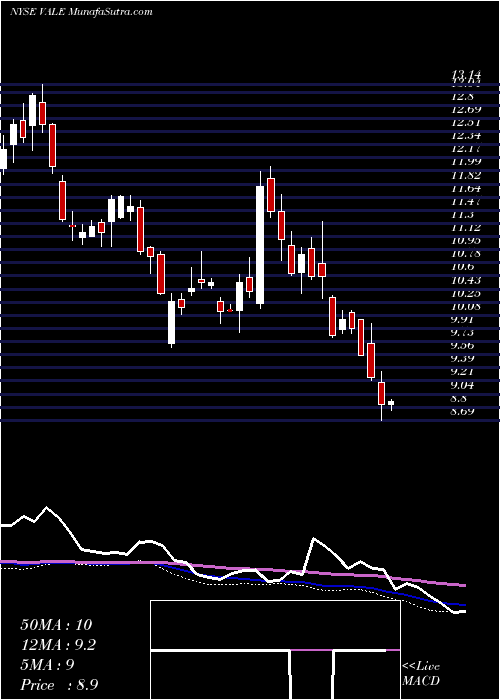Click the last small white candle at right end
Image resolution: width=500 pixels, height=700 pixels.
tap(391, 403)
